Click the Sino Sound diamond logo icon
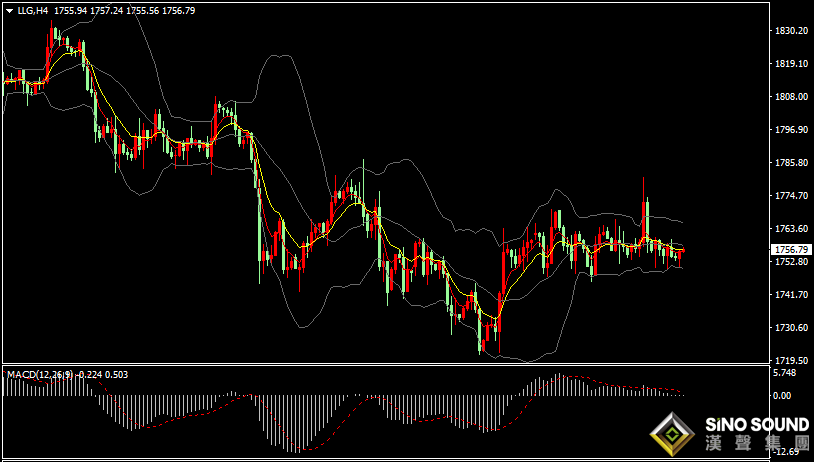 672,435
